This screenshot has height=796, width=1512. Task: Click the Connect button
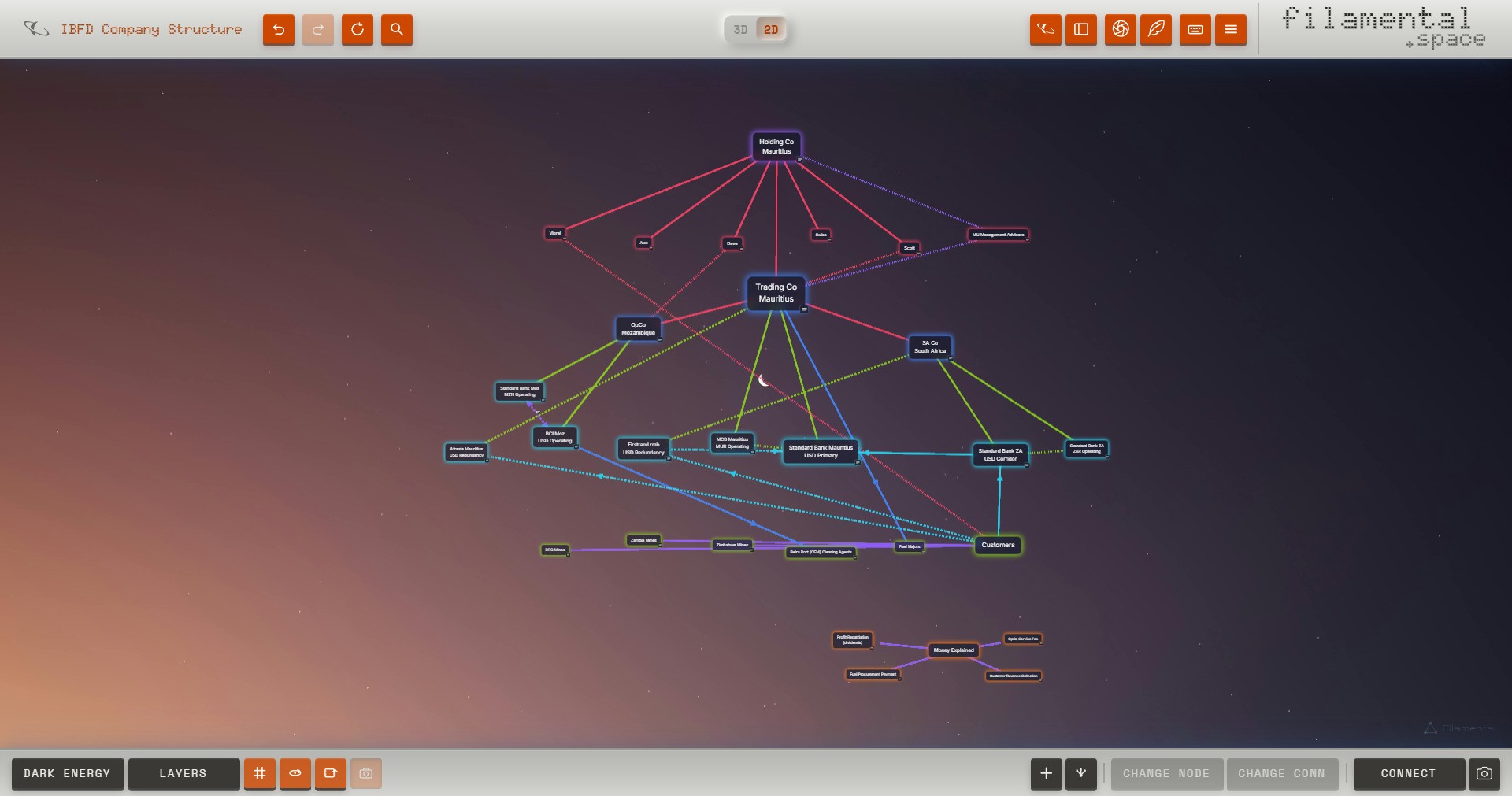click(1409, 773)
